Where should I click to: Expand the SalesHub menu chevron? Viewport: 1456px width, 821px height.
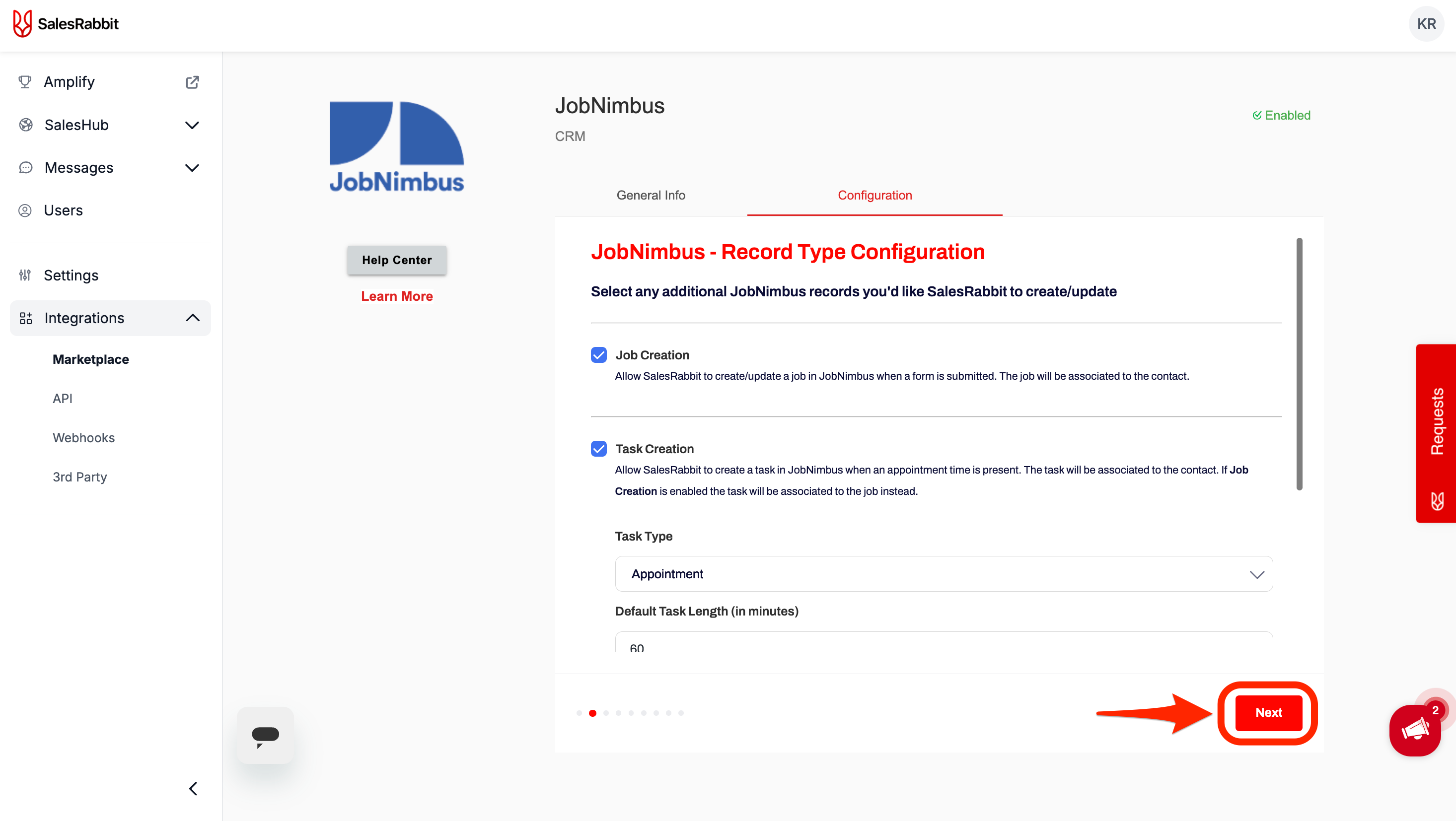192,125
